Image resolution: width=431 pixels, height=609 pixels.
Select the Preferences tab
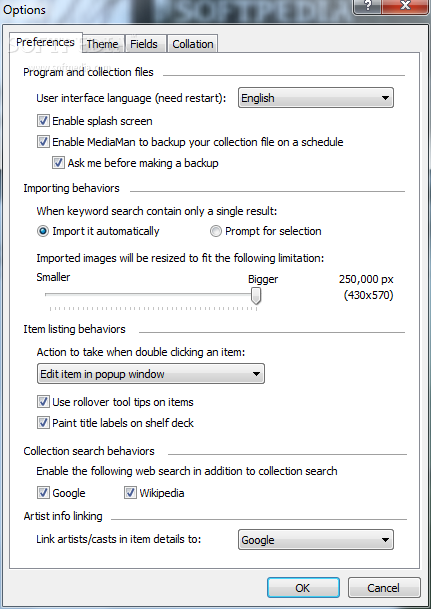(45, 42)
